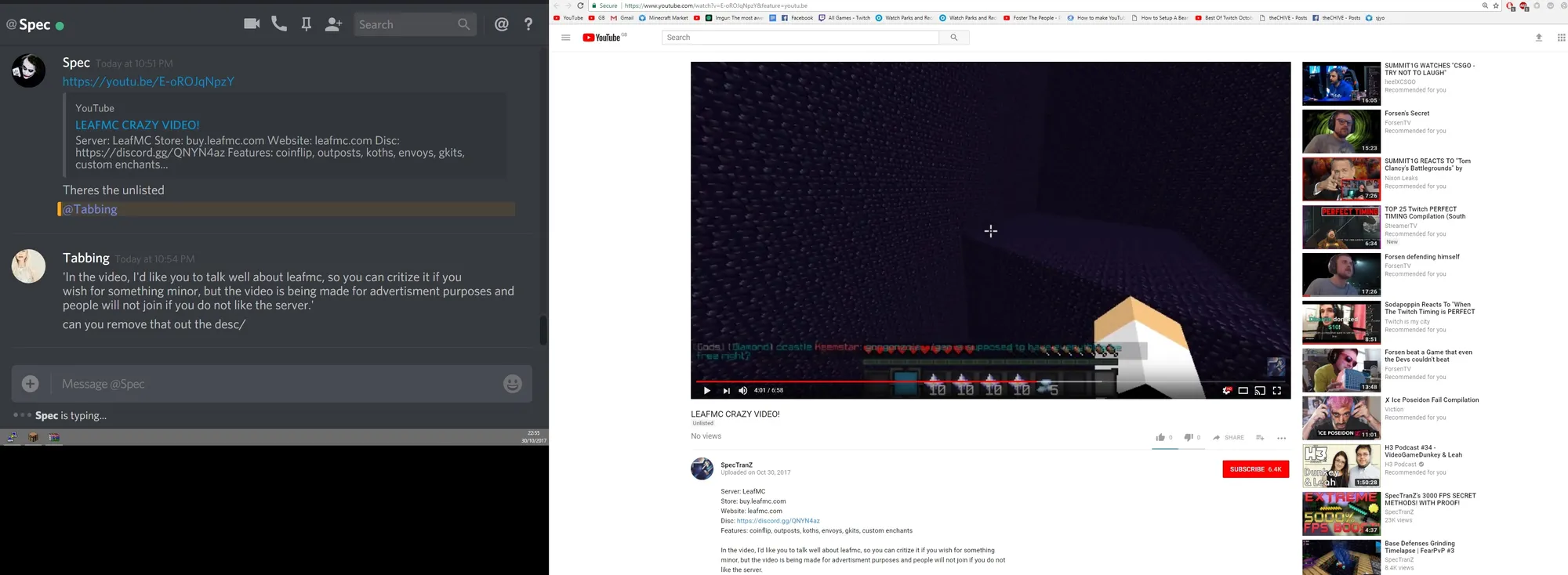Click the YouTube search magnifier button
Image resolution: width=1568 pixels, height=575 pixels.
pyautogui.click(x=954, y=38)
